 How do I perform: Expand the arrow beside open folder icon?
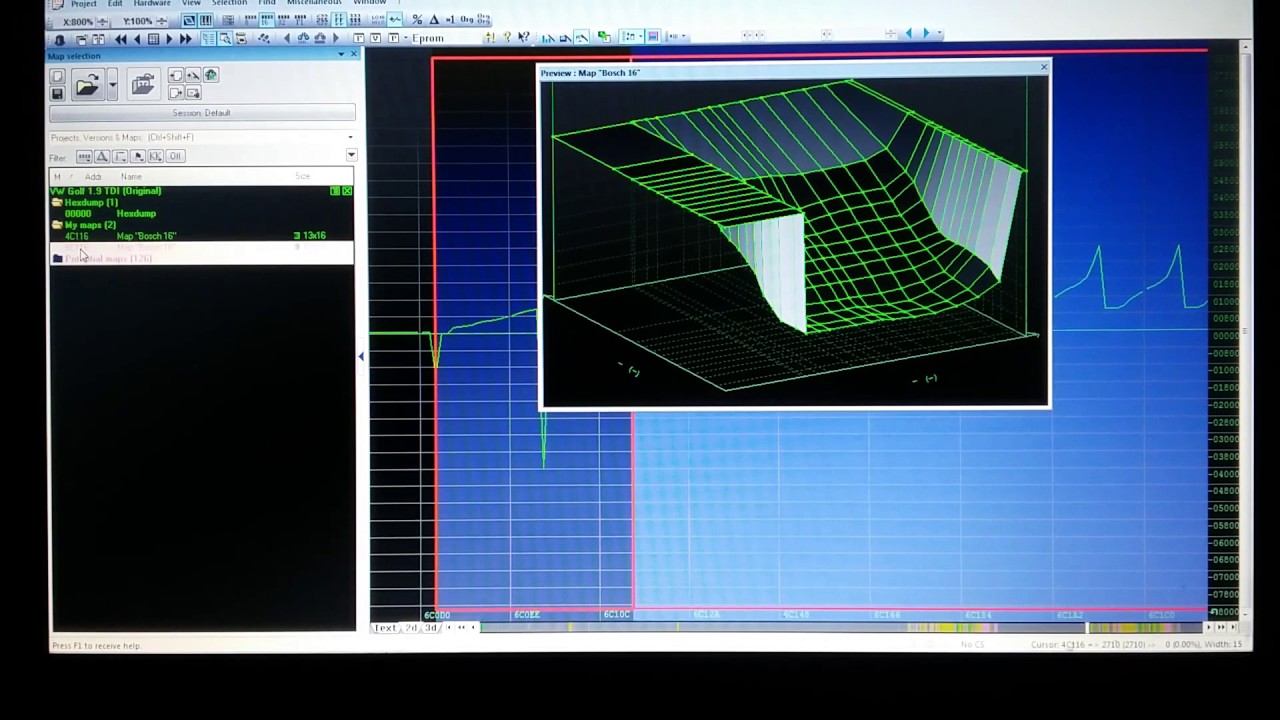pyautogui.click(x=112, y=85)
